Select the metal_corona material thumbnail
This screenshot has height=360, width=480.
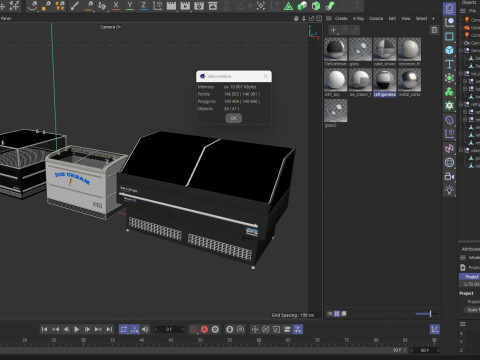(x=409, y=80)
